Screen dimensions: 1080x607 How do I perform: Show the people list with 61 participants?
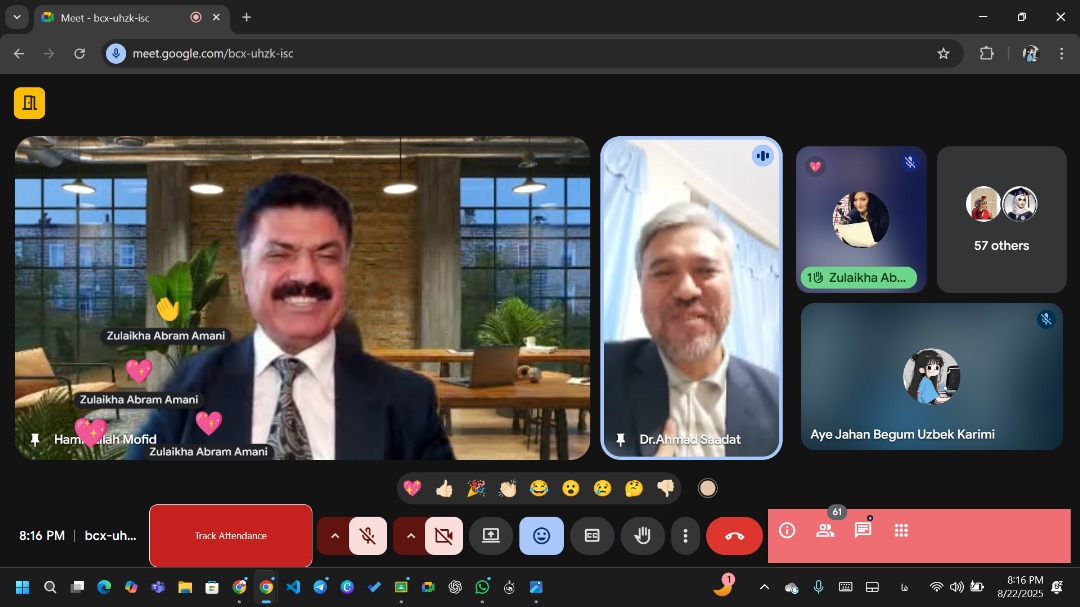click(x=825, y=531)
